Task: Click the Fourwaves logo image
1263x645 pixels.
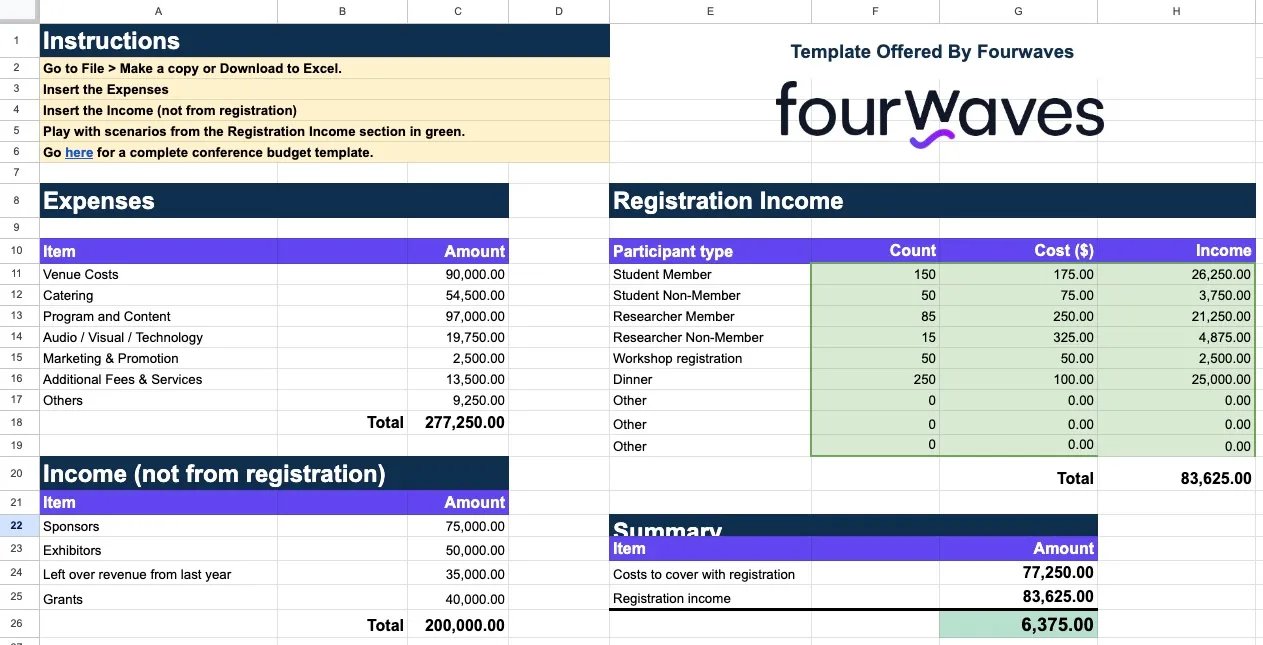Action: point(940,112)
